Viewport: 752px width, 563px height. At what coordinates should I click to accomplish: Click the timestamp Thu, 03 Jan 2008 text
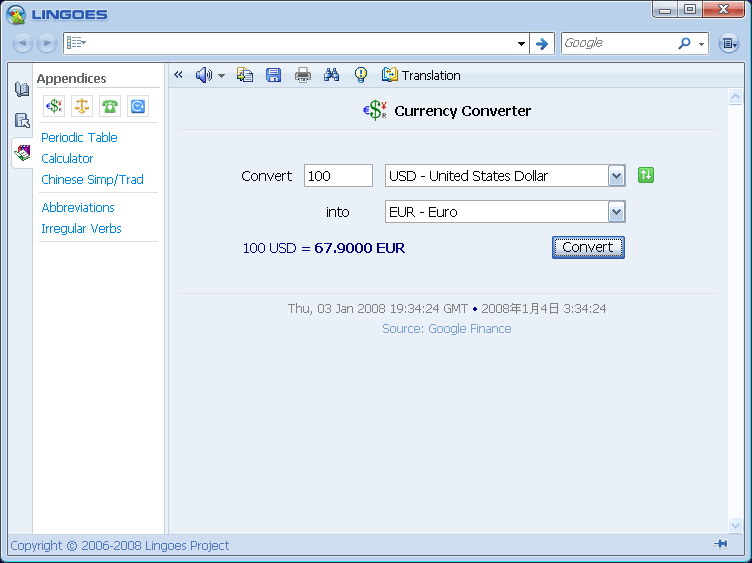click(377, 308)
